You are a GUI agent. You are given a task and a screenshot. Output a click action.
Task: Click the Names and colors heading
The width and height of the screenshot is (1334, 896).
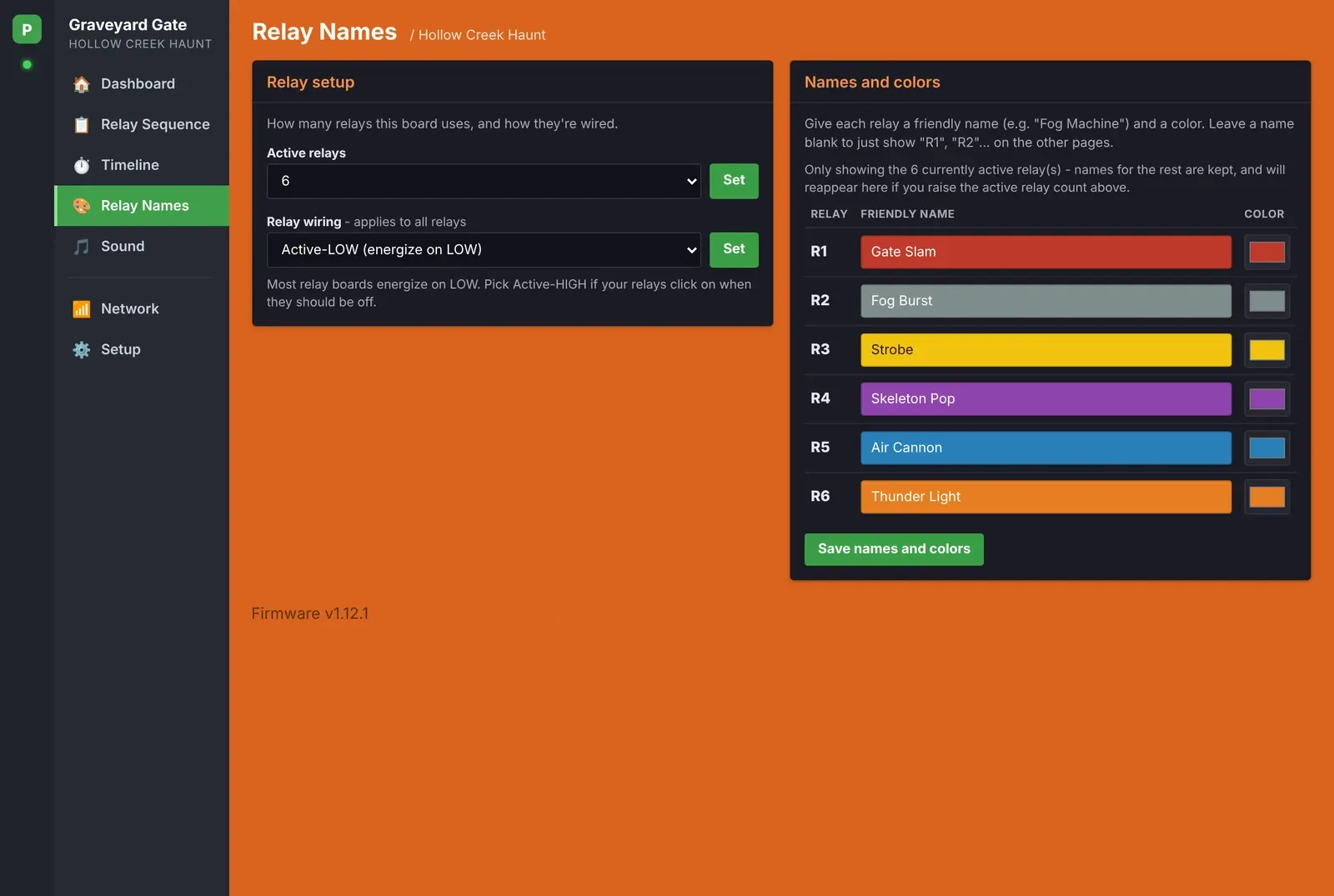point(872,83)
